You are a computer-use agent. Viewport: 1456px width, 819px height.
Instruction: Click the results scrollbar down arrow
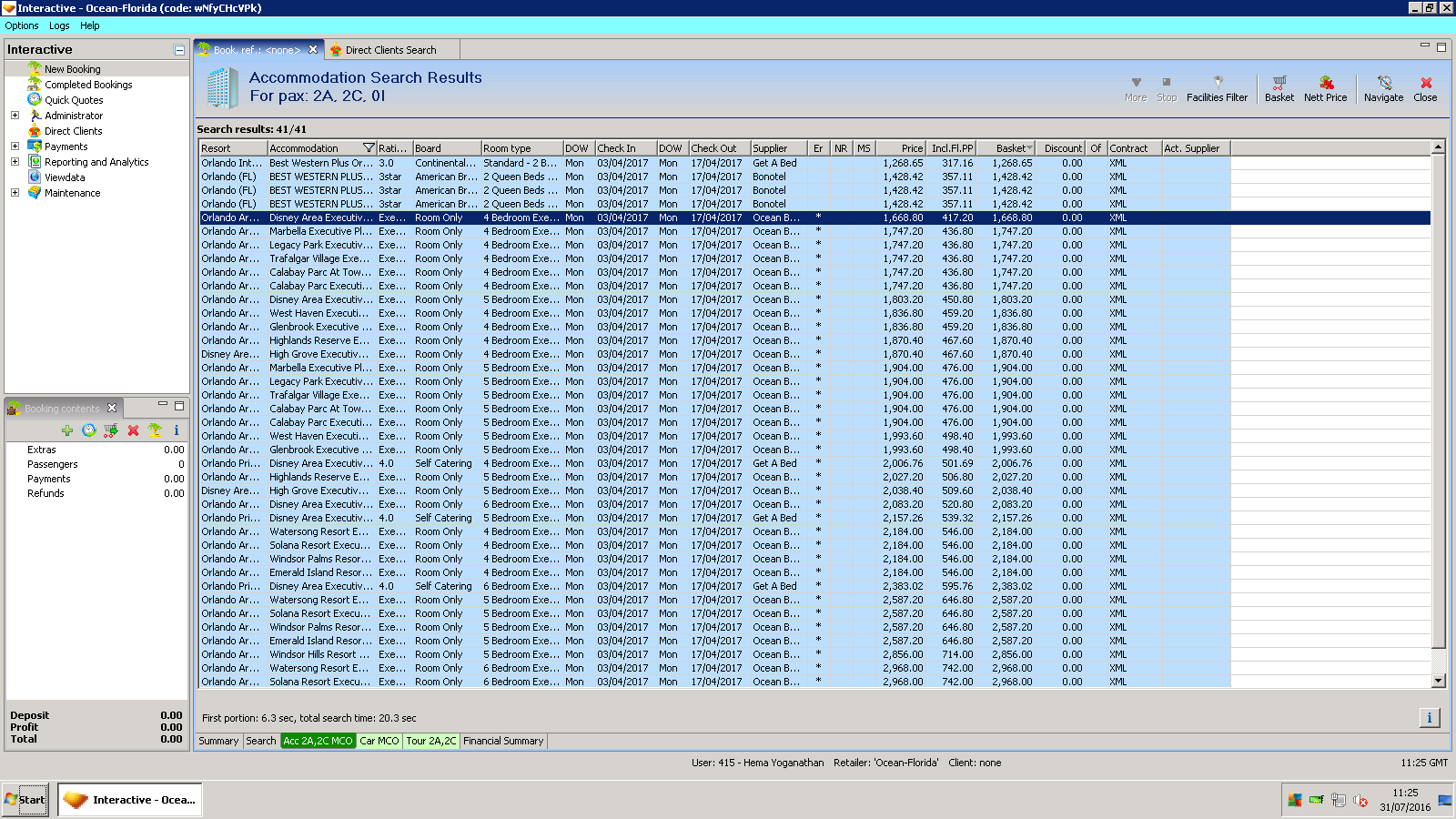point(1438,681)
